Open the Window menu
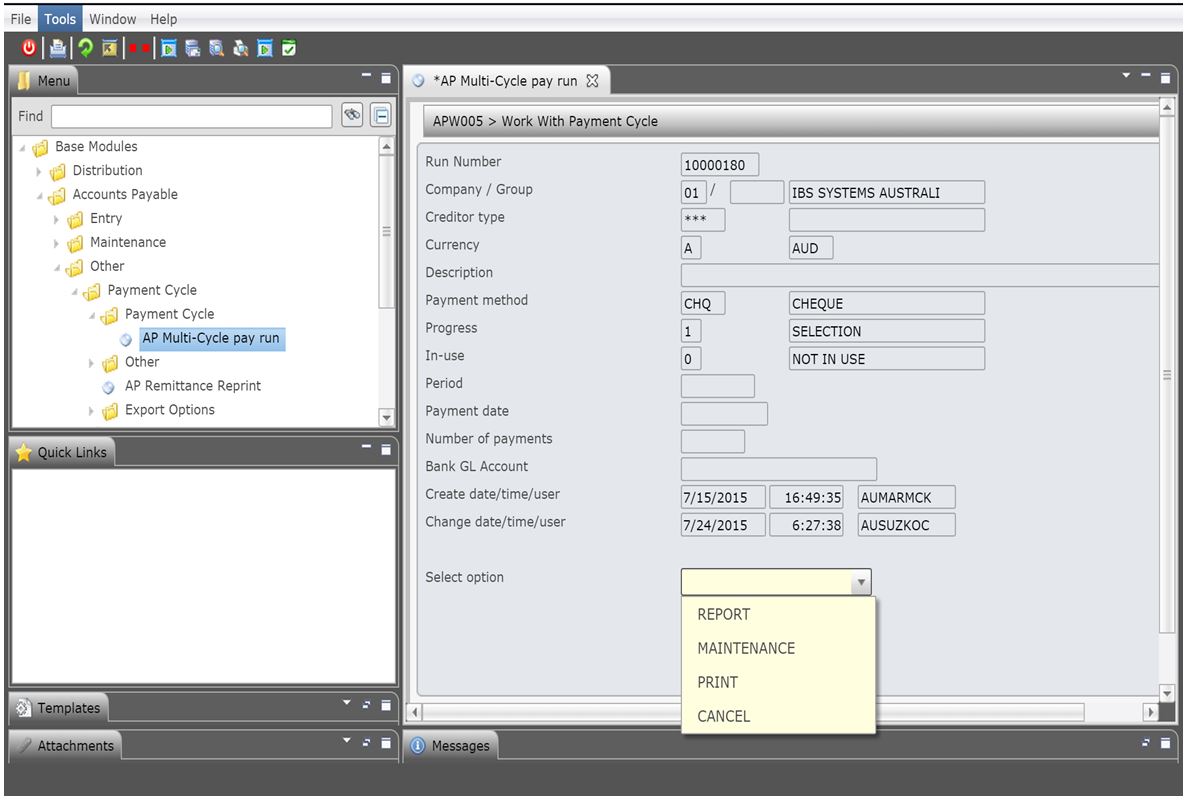 [x=113, y=19]
